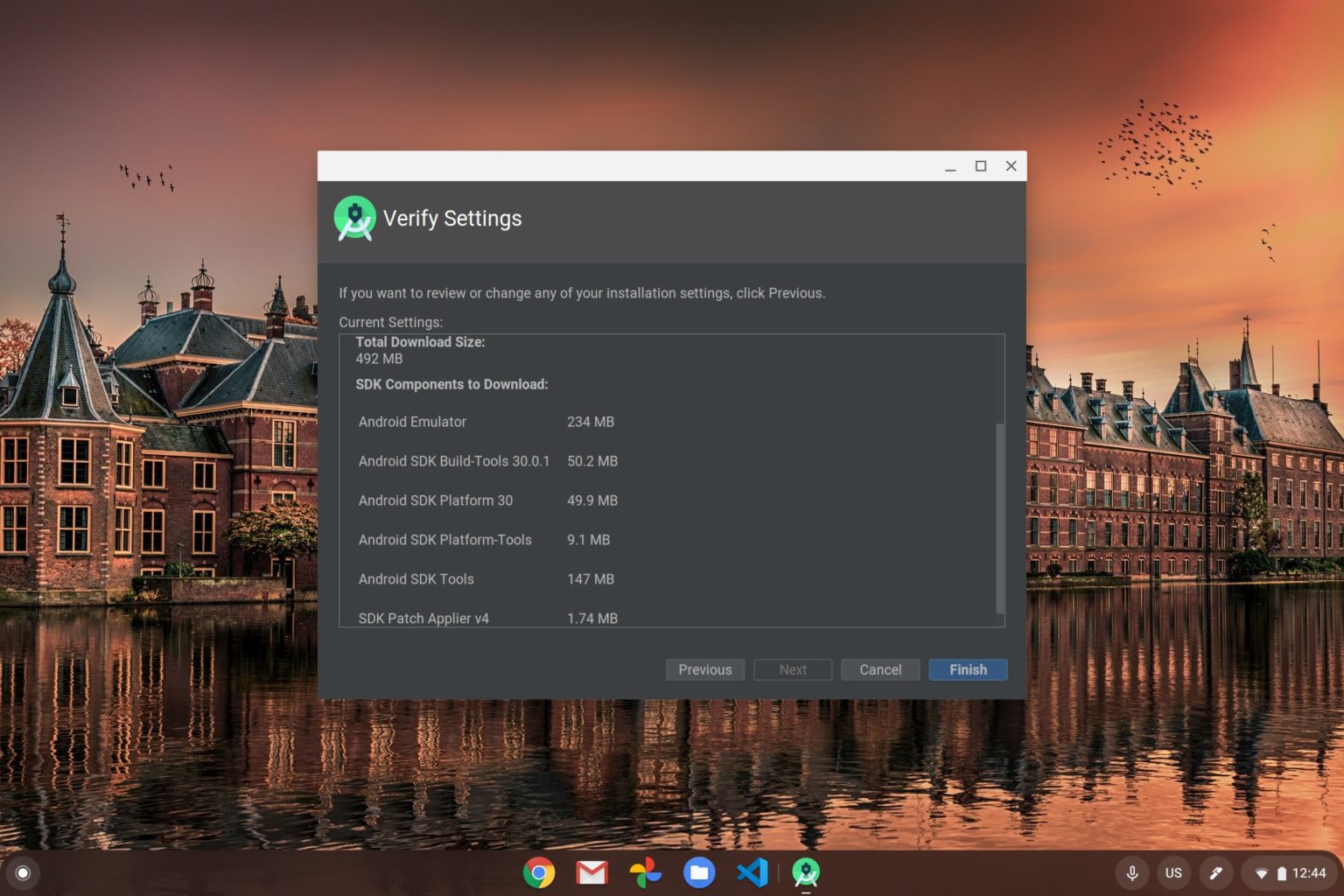Open the stylus tools icon

tap(1216, 872)
